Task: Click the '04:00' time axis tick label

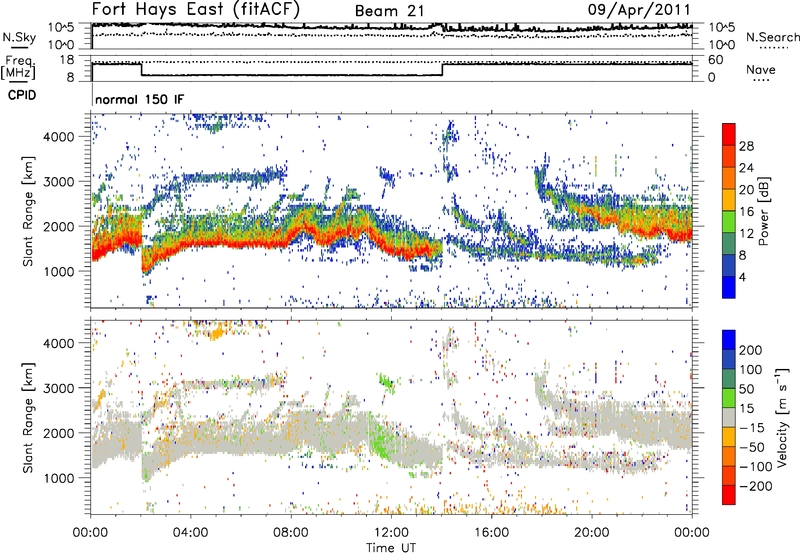Action: click(x=190, y=533)
